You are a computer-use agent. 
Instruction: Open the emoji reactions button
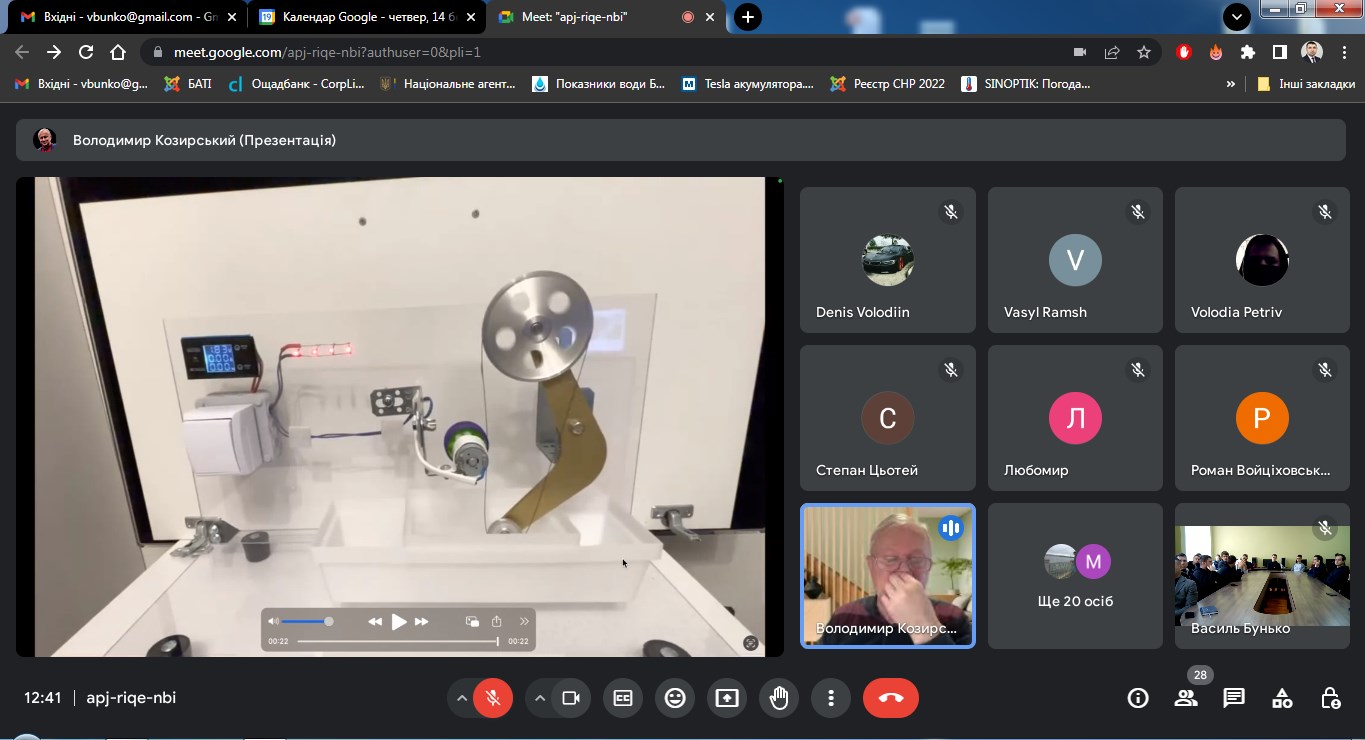(675, 698)
